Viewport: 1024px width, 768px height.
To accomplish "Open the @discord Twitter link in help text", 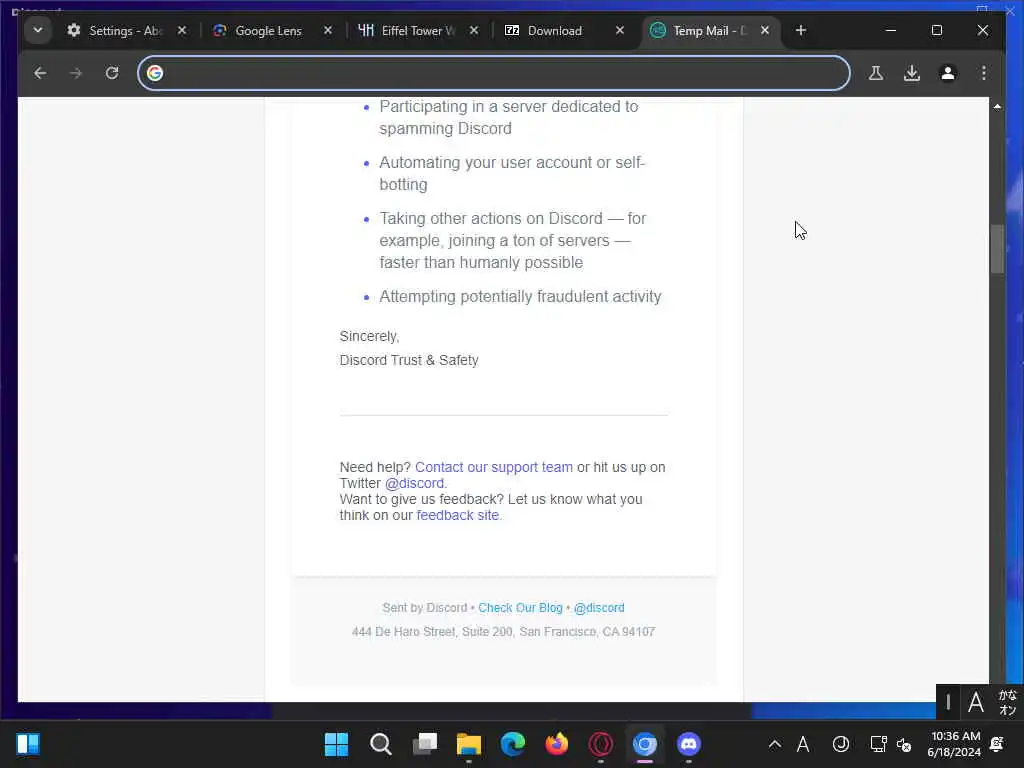I will click(x=414, y=484).
